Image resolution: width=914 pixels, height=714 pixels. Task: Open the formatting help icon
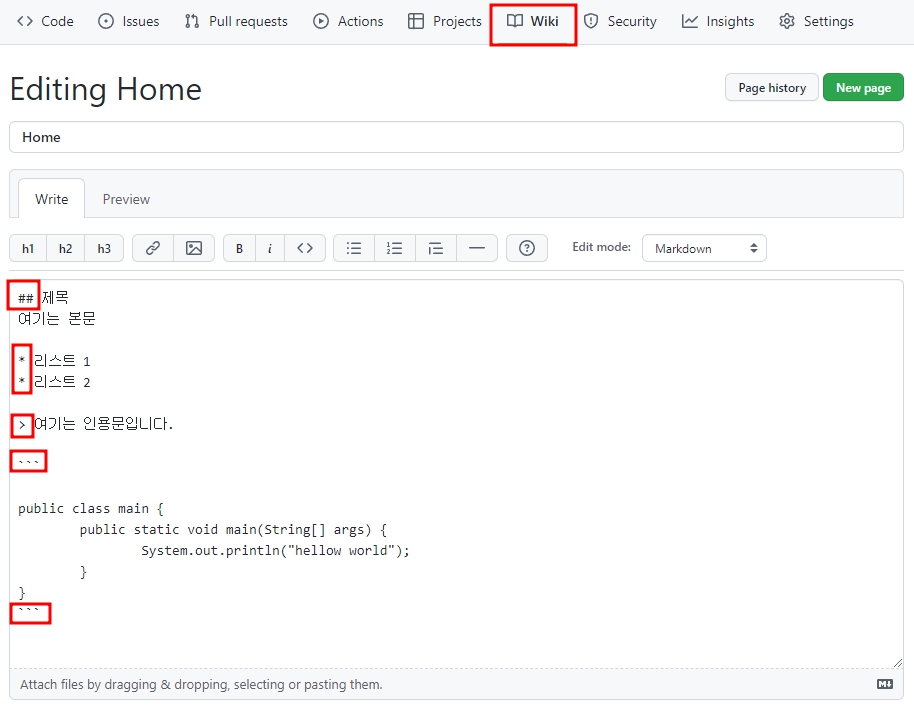click(x=527, y=248)
